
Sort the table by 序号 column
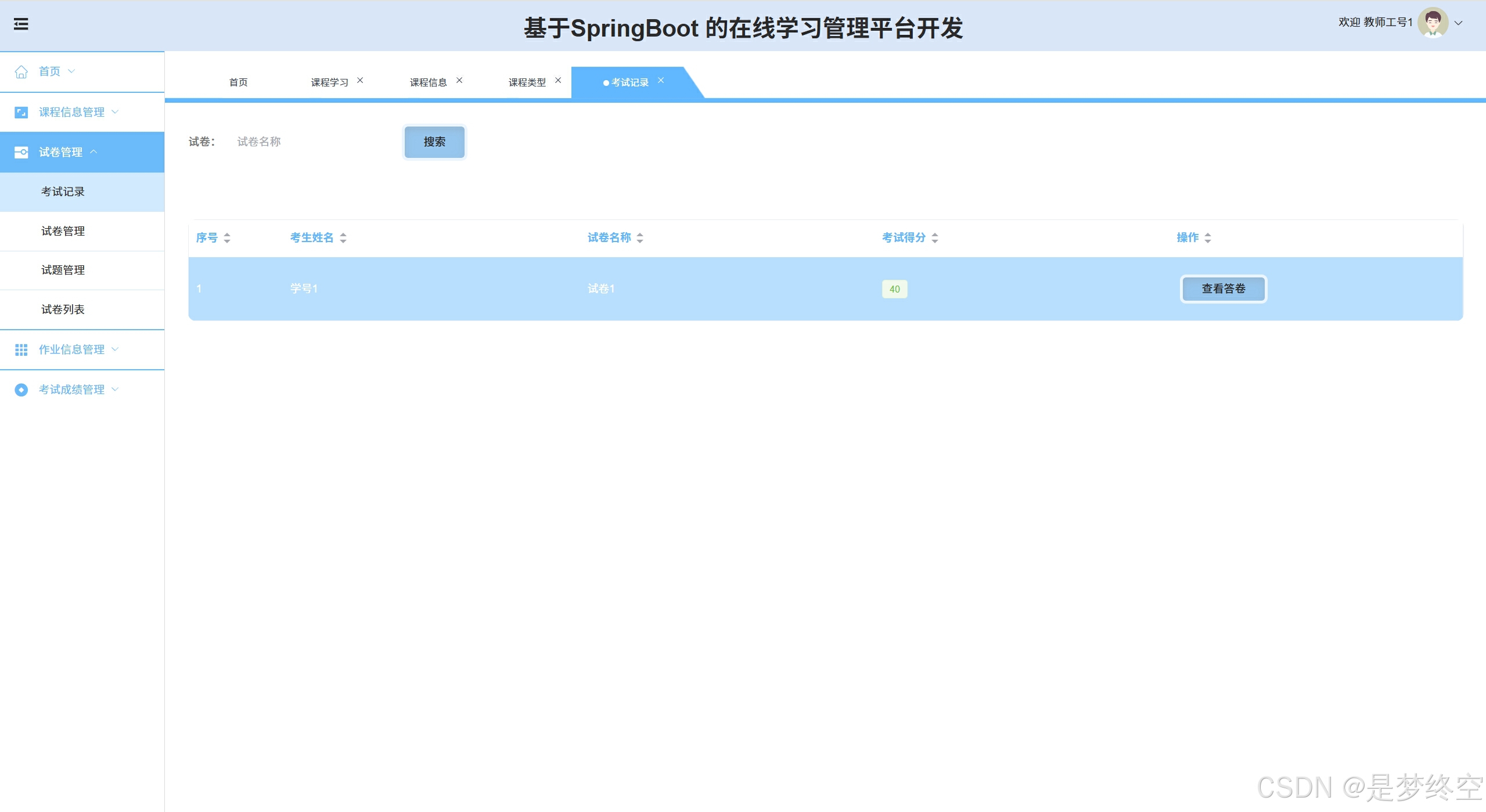point(227,238)
